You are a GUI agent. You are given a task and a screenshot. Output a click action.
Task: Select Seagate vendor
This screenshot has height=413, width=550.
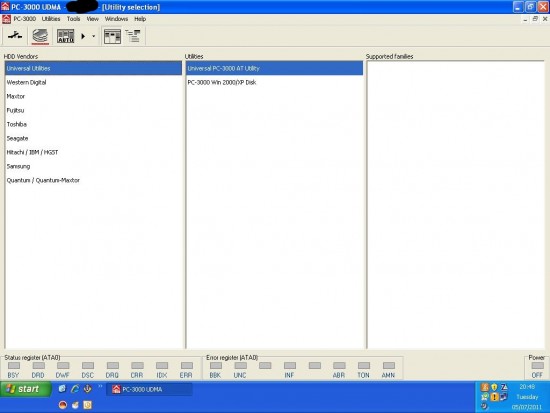click(x=94, y=138)
